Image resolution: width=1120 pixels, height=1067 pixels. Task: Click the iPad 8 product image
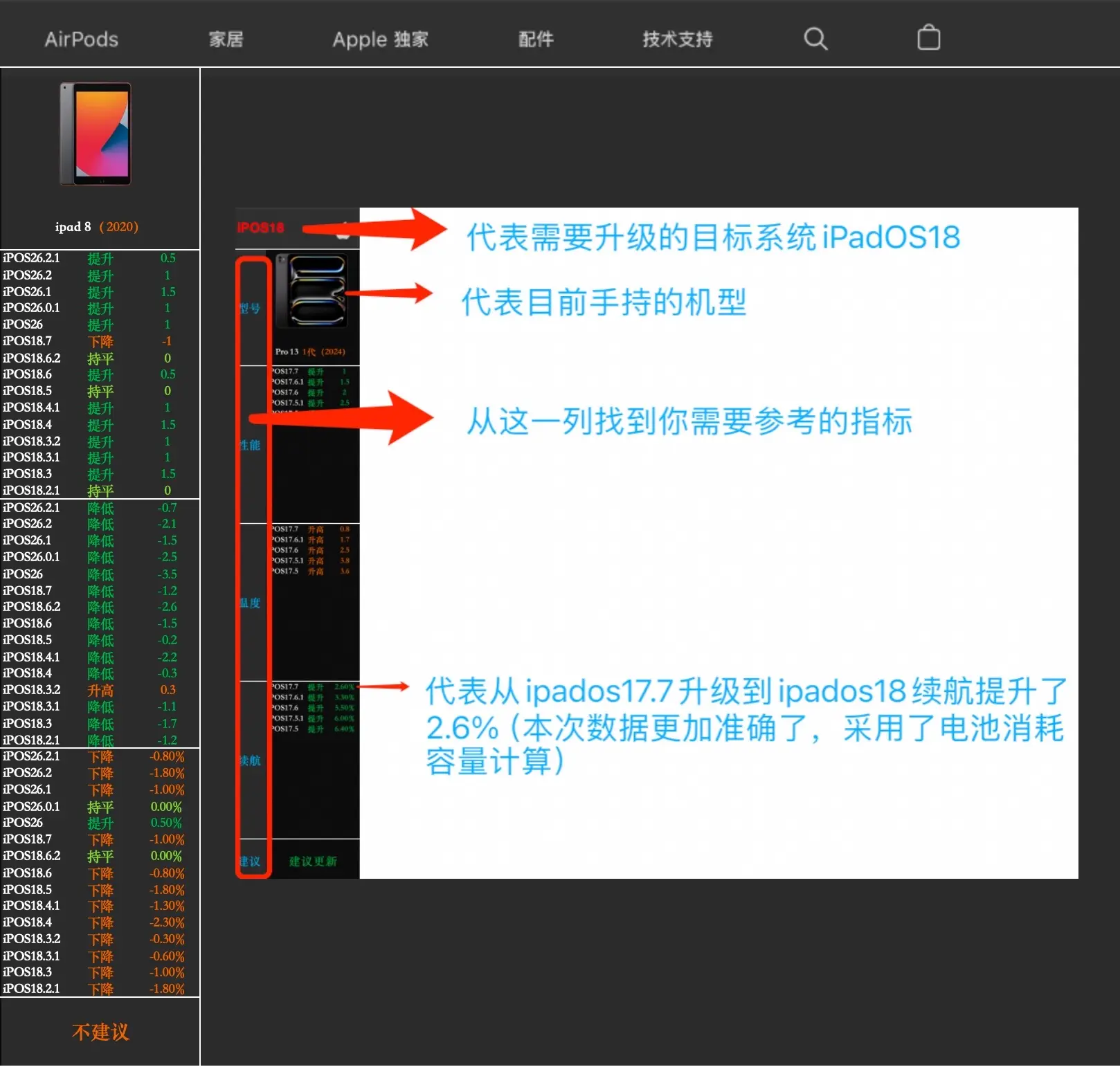pos(96,134)
